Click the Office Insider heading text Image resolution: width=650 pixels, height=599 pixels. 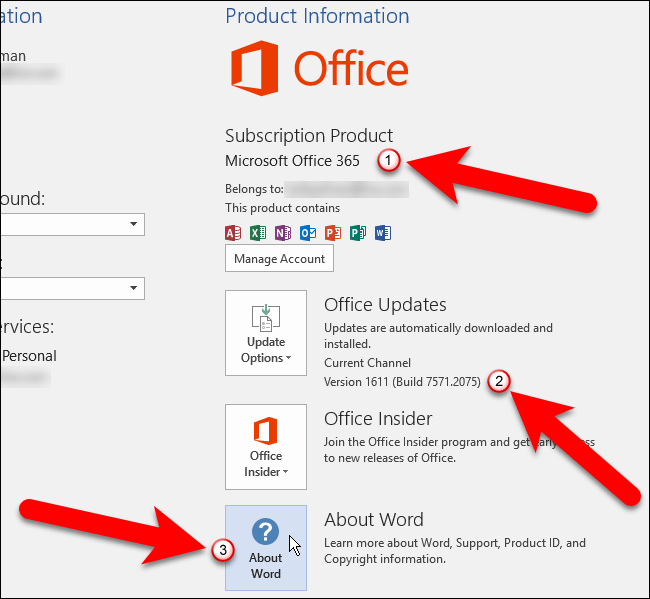(378, 419)
